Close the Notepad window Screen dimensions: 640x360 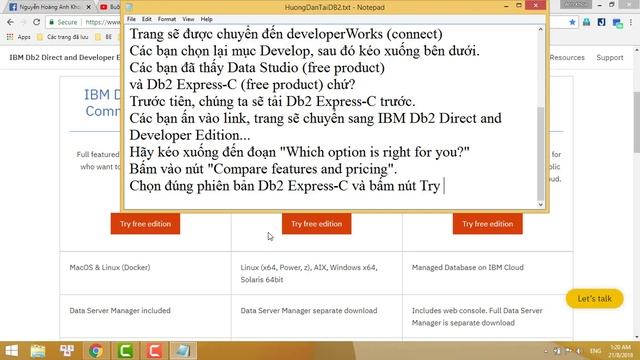click(x=536, y=5)
